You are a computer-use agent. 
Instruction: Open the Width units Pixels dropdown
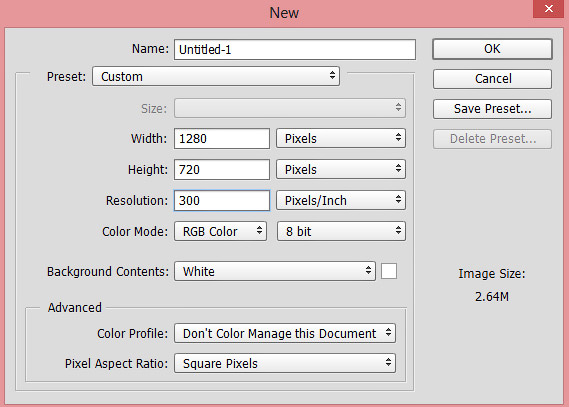(341, 138)
